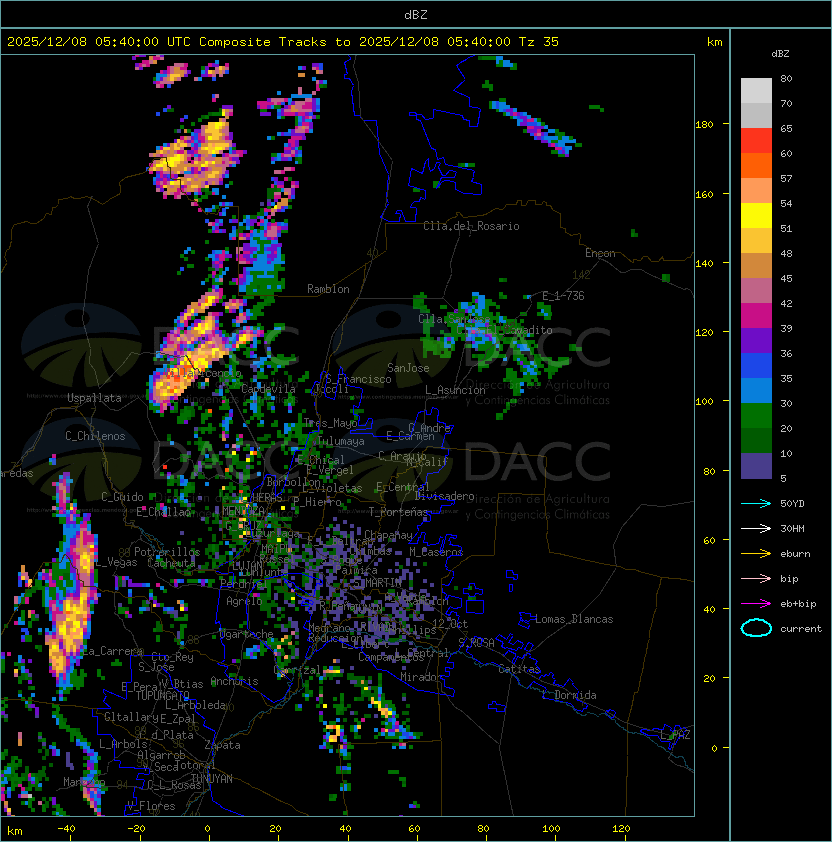Click the 'TUNUYAN' place label
Viewport: 832px width, 842px height.
pos(212,779)
